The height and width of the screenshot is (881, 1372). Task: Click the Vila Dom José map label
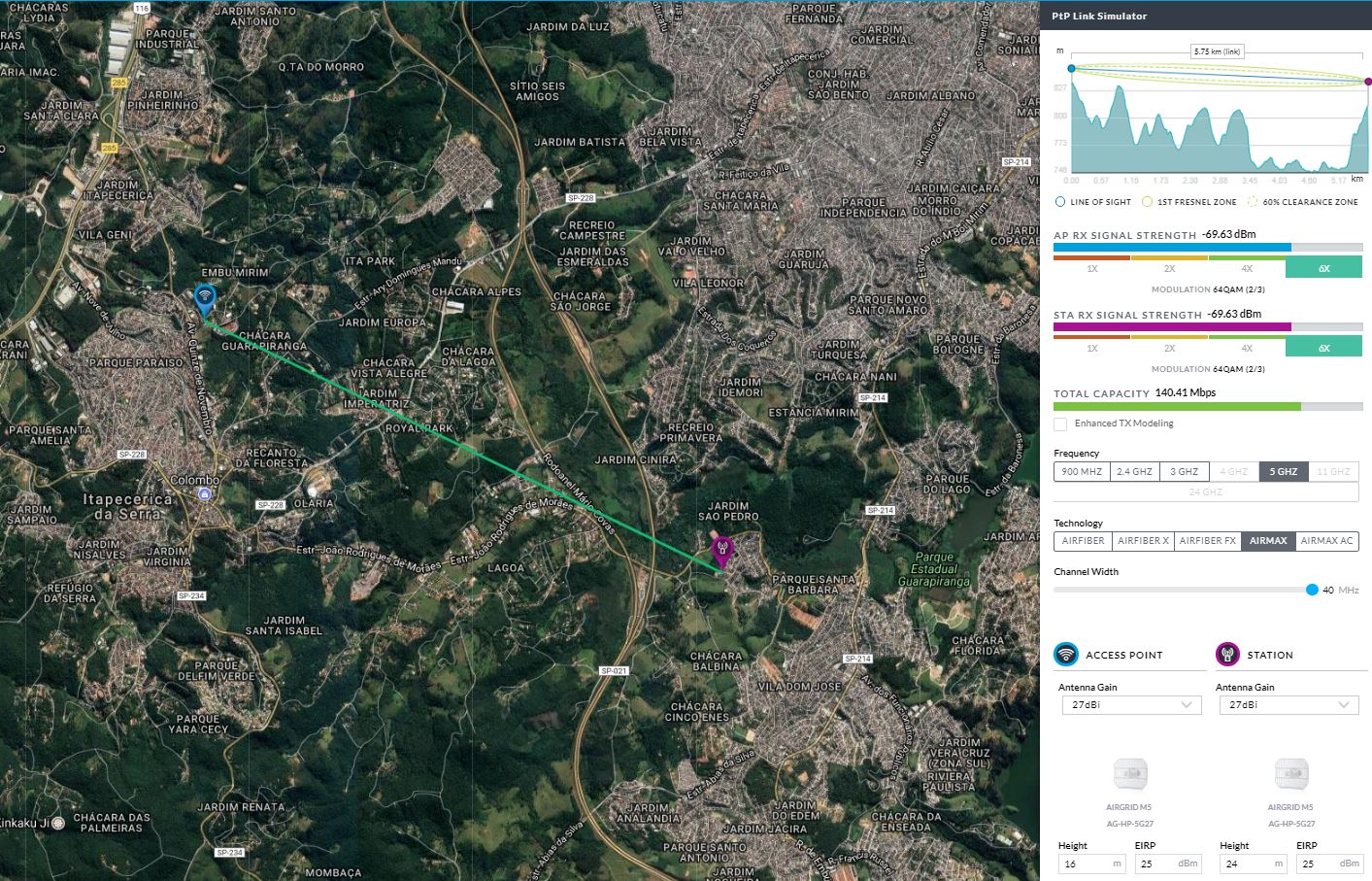[x=799, y=686]
